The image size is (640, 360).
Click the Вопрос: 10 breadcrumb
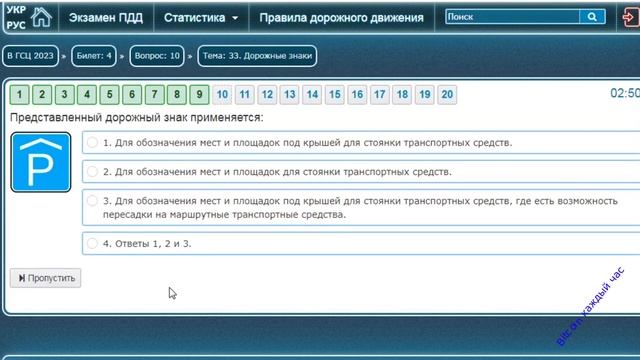click(x=157, y=56)
